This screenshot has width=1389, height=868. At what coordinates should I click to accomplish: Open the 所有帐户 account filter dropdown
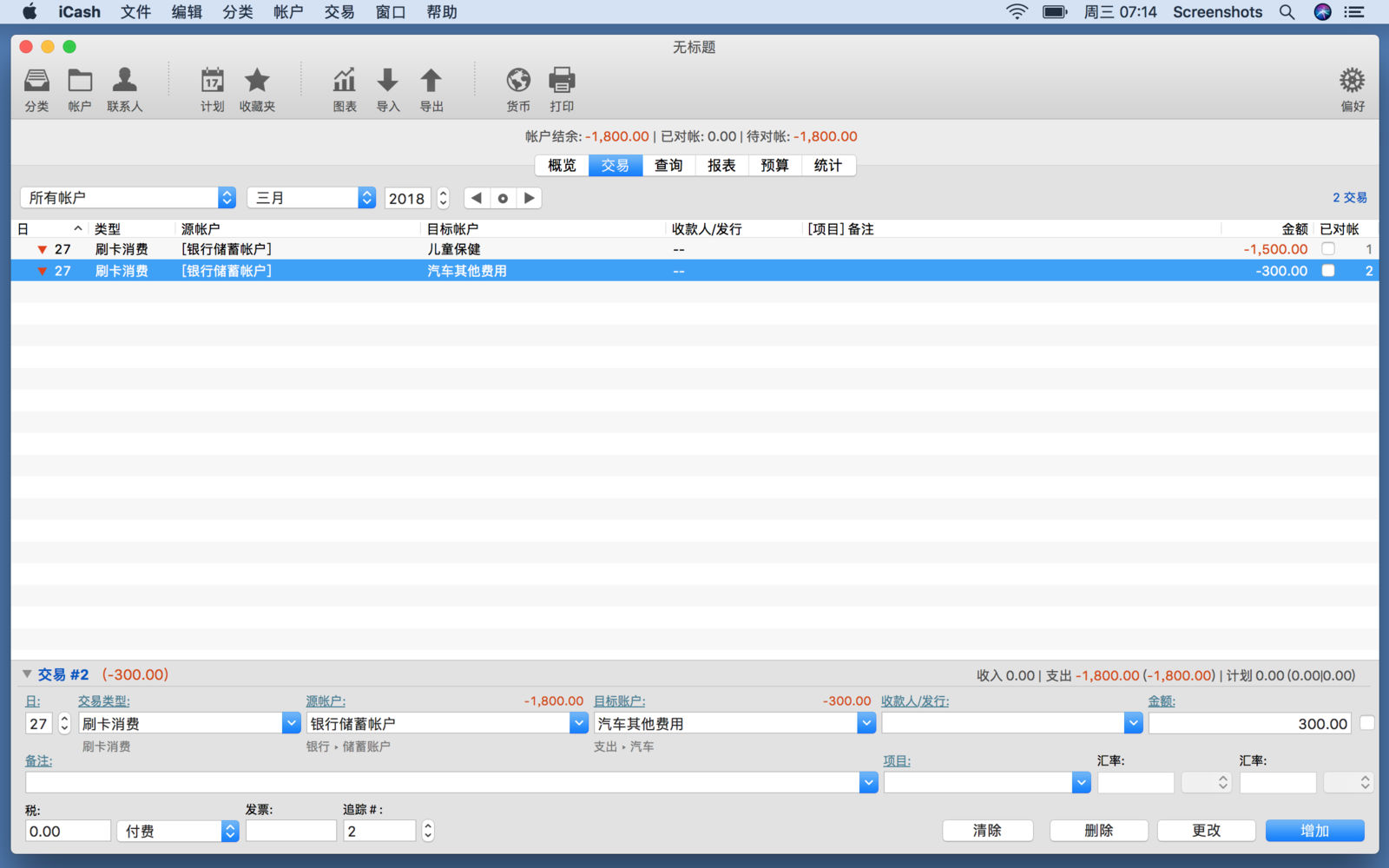point(128,198)
